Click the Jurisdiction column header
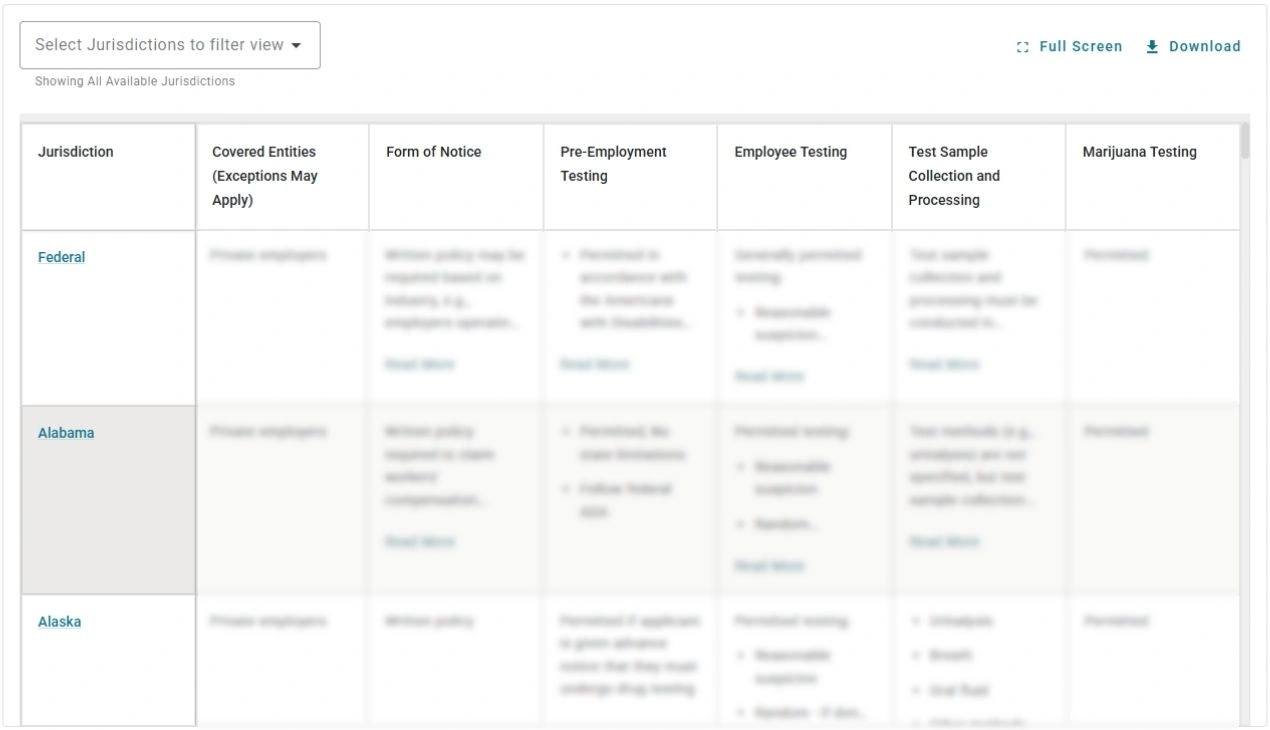Image resolution: width=1270 pixels, height=730 pixels. [x=74, y=152]
